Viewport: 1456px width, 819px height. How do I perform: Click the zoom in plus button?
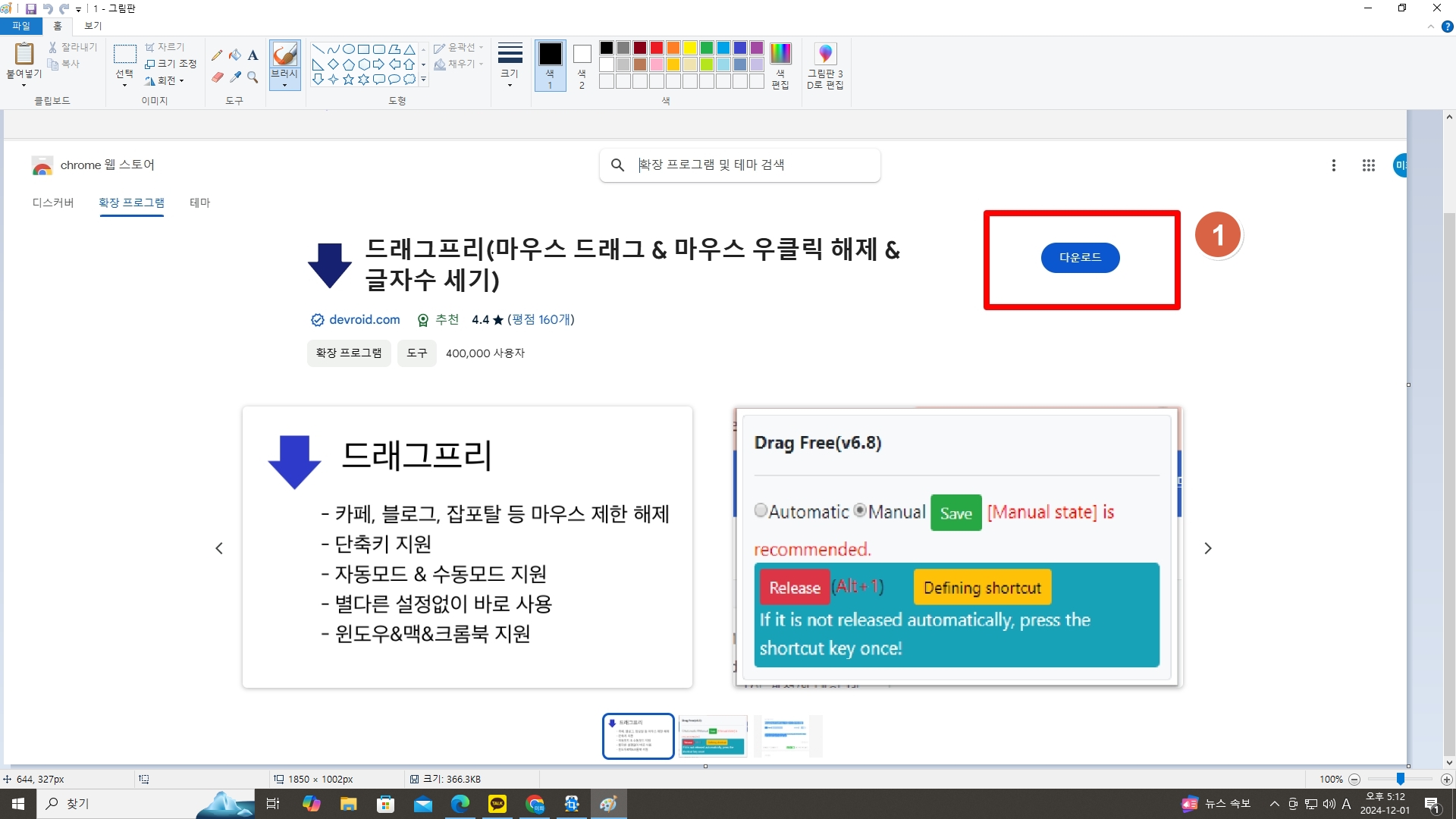pyautogui.click(x=1446, y=780)
